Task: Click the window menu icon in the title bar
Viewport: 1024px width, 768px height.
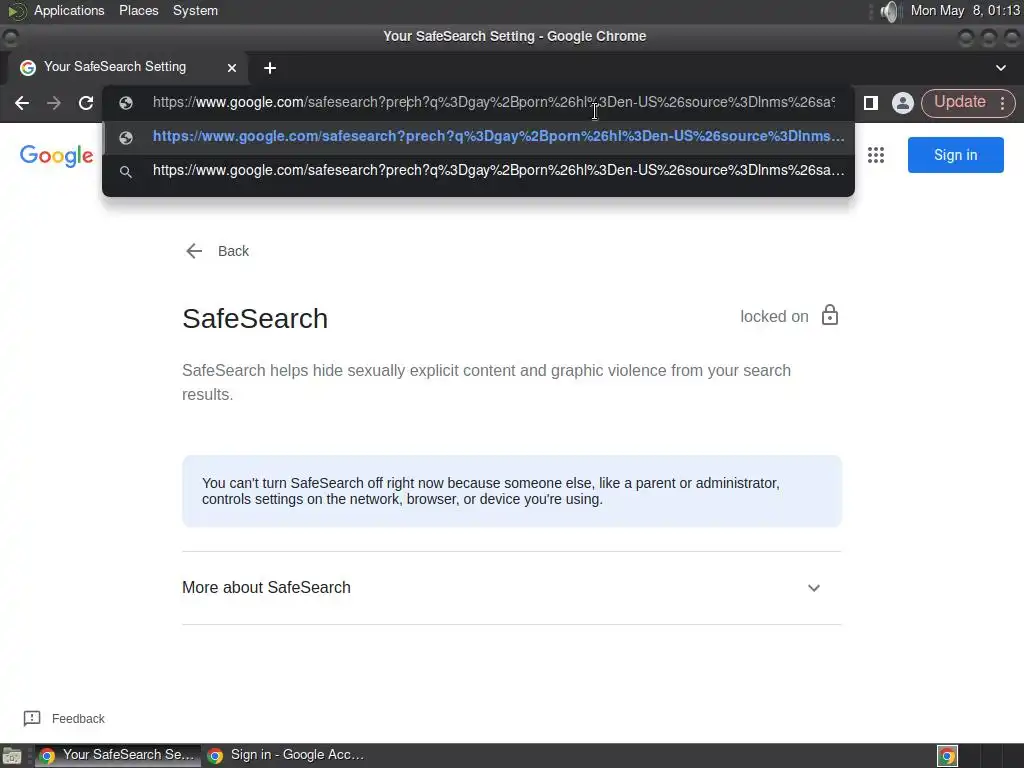Action: (x=10, y=38)
